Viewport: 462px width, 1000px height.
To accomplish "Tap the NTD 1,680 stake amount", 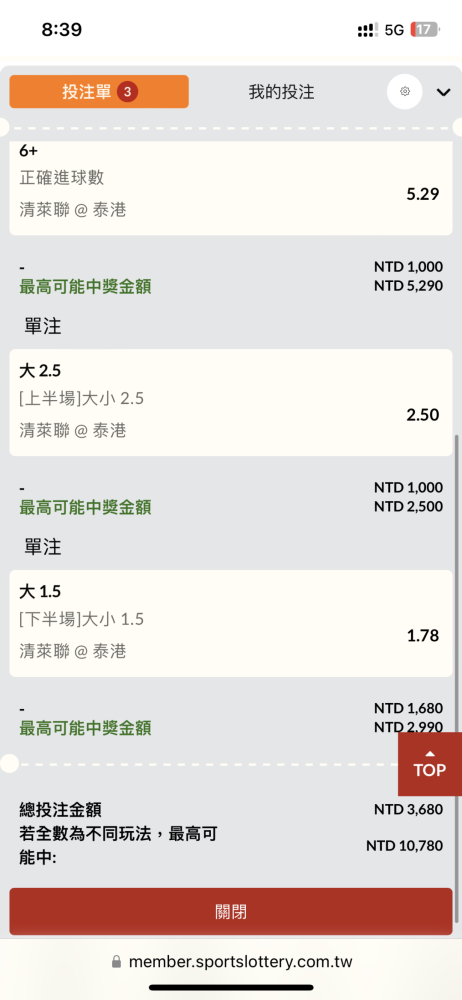I will 408,708.
